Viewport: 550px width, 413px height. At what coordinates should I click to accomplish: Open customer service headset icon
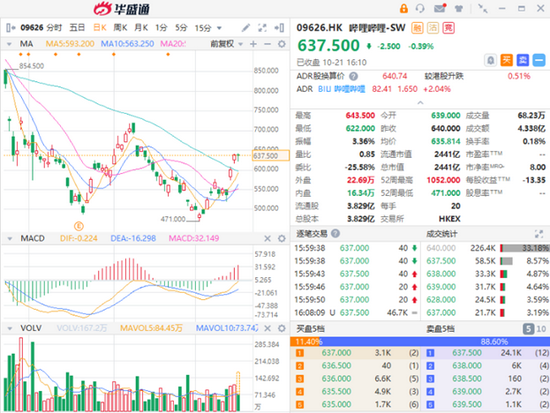(x=420, y=8)
